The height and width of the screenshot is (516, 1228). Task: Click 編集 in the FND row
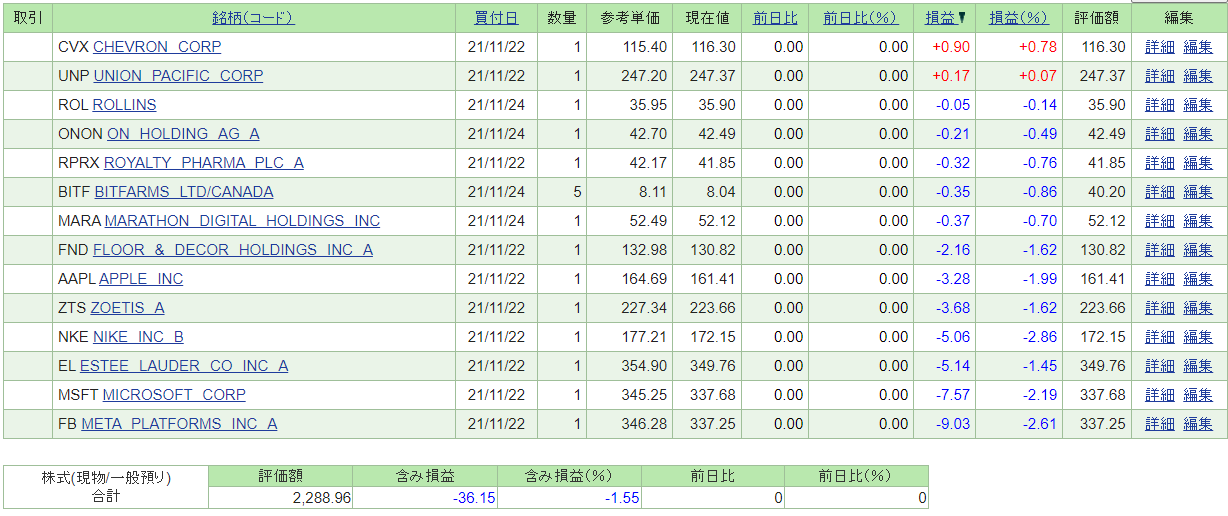pyautogui.click(x=1198, y=250)
